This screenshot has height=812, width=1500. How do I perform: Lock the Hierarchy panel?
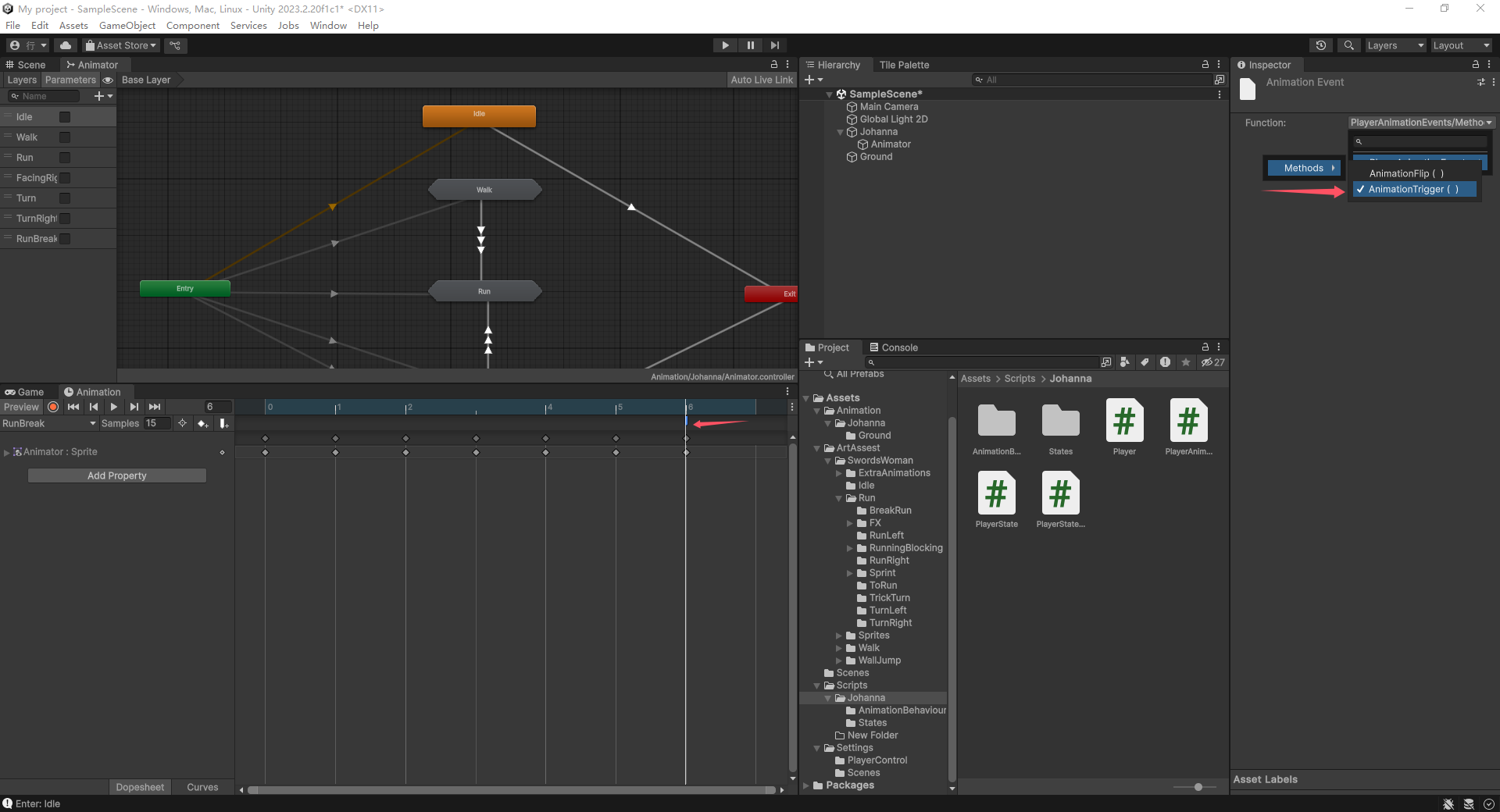tap(1205, 65)
